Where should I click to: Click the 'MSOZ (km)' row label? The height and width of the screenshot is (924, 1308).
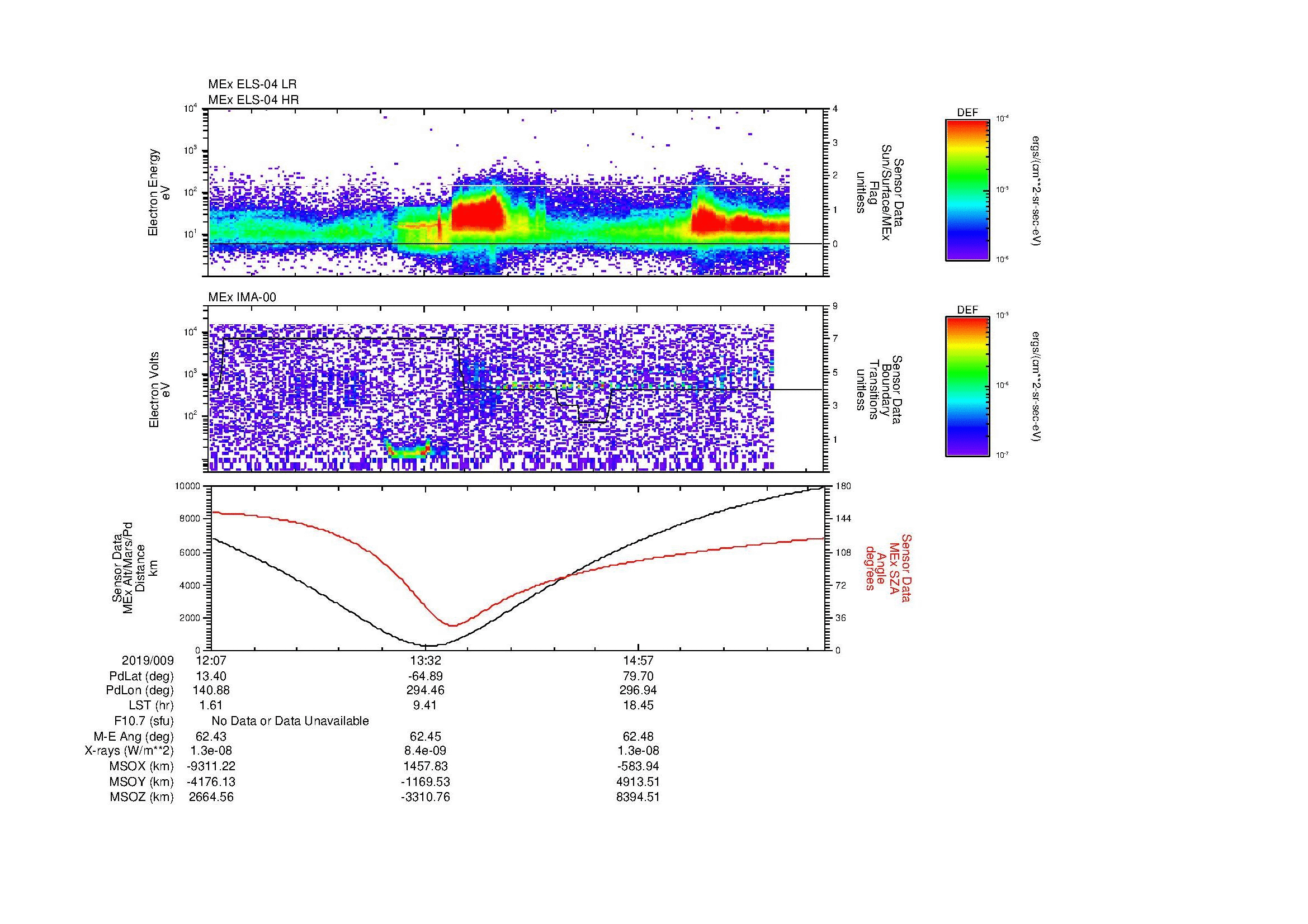(x=141, y=797)
